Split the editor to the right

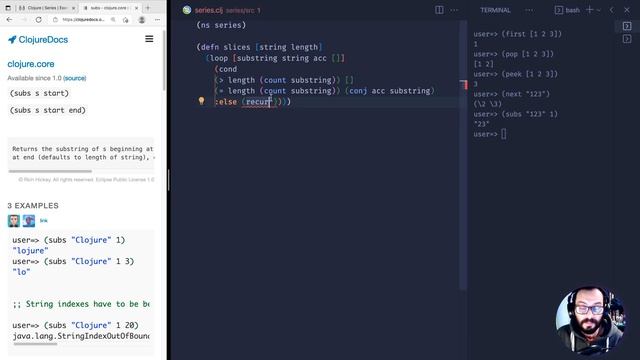[439, 10]
